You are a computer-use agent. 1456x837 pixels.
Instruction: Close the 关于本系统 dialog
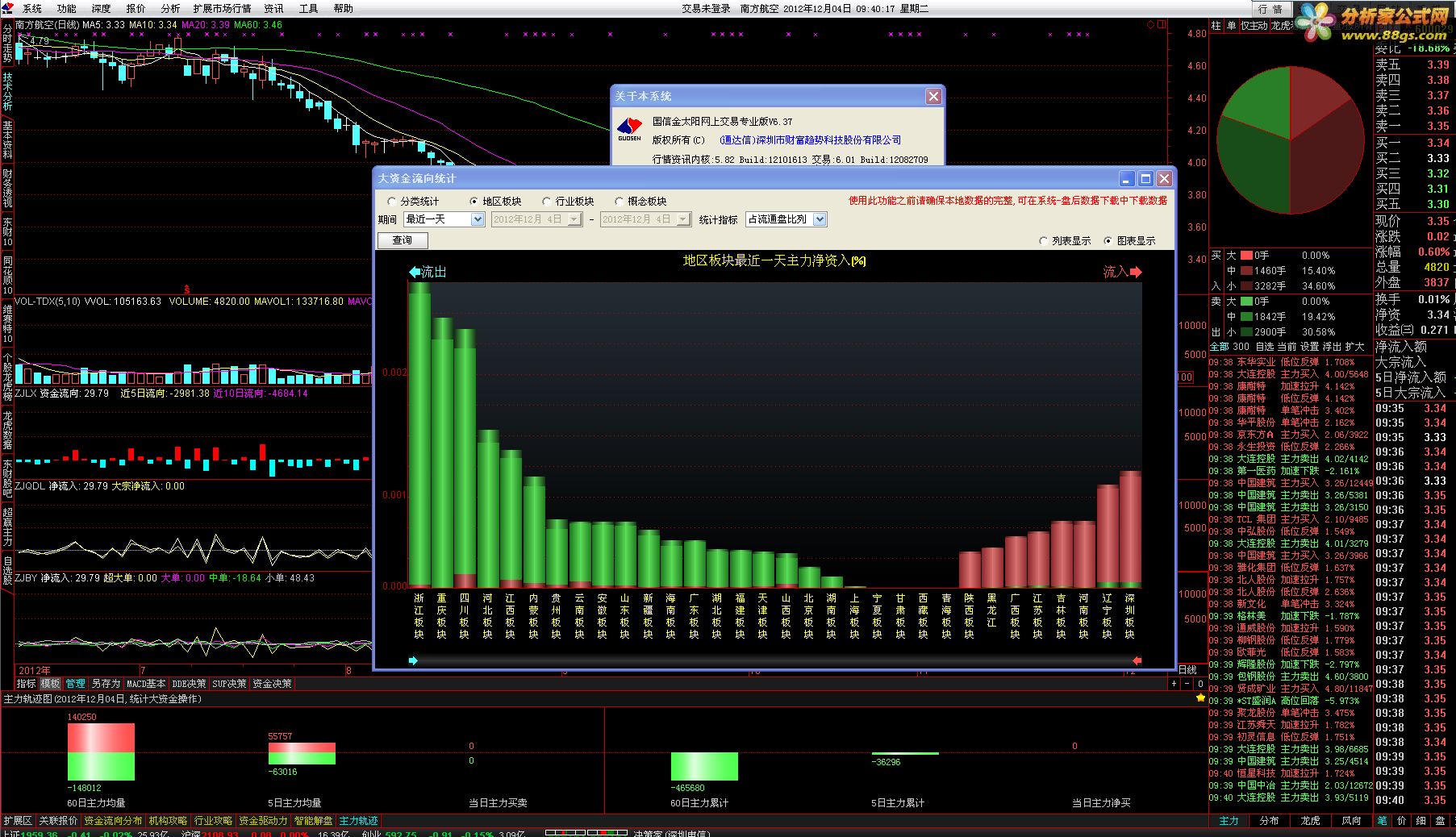(933, 96)
